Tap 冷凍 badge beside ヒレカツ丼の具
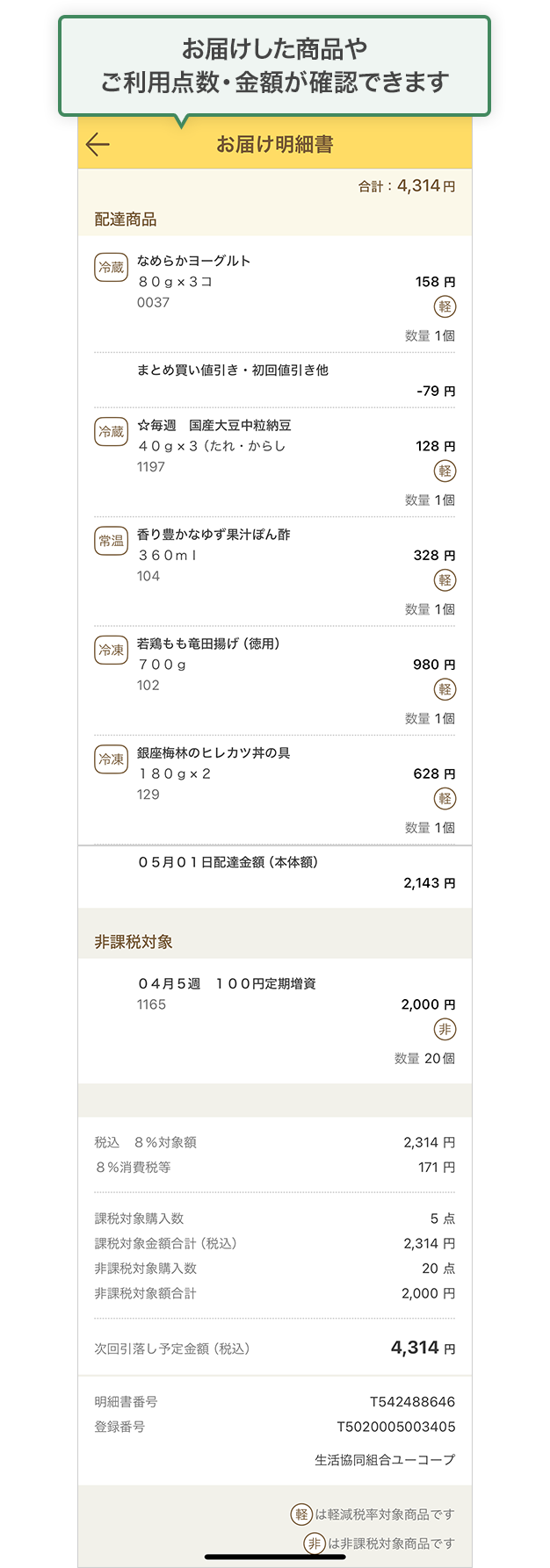This screenshot has width=550, height=1568. (112, 759)
